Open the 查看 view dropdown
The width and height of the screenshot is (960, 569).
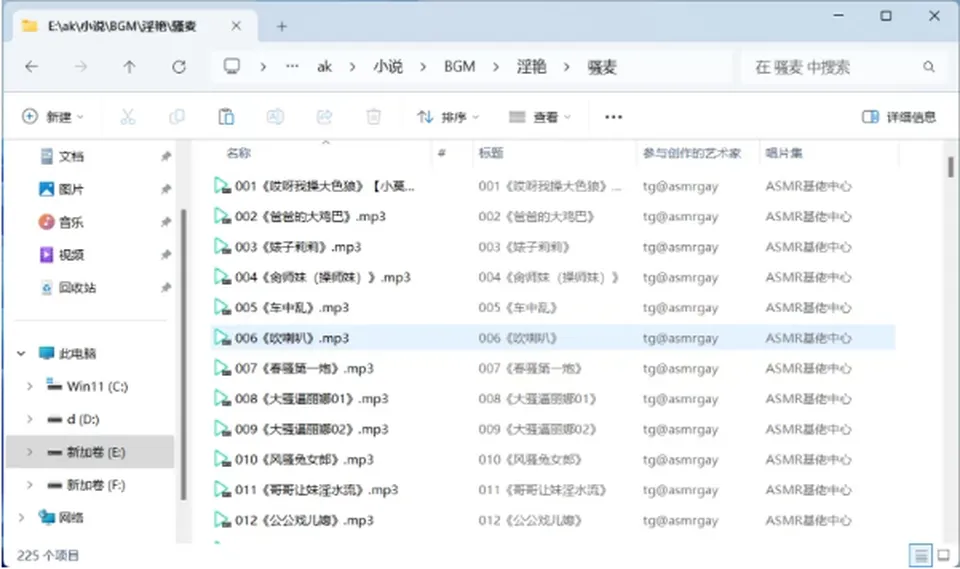pos(540,116)
